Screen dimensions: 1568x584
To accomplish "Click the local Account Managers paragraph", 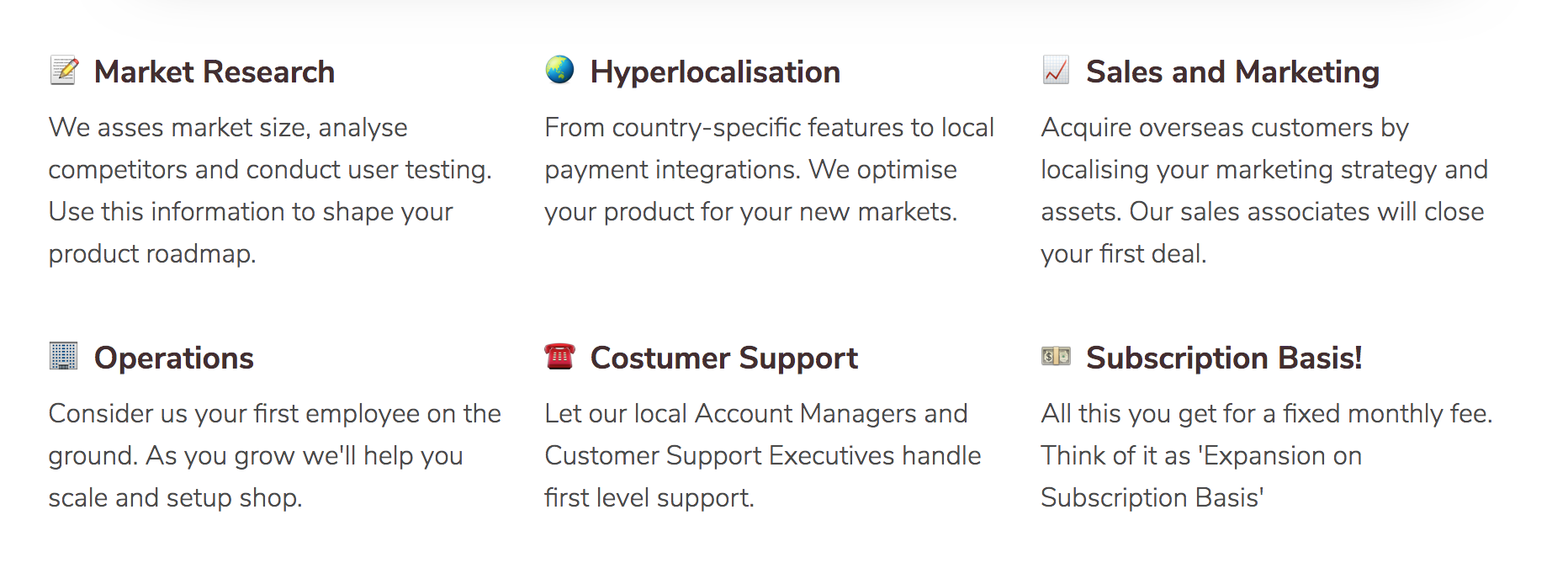I will click(x=763, y=455).
